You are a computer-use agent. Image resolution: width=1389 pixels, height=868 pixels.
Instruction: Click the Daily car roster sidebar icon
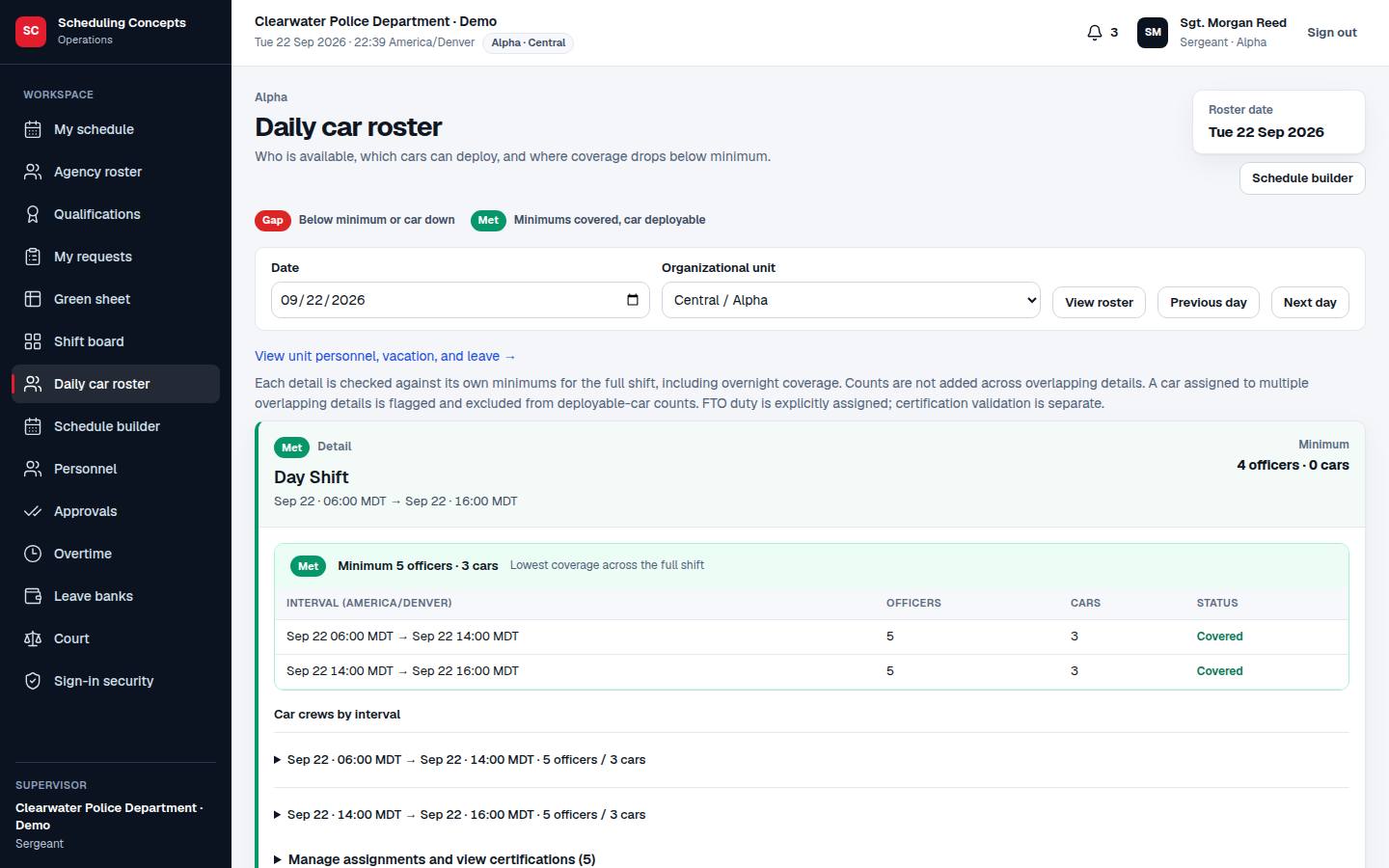(x=33, y=384)
